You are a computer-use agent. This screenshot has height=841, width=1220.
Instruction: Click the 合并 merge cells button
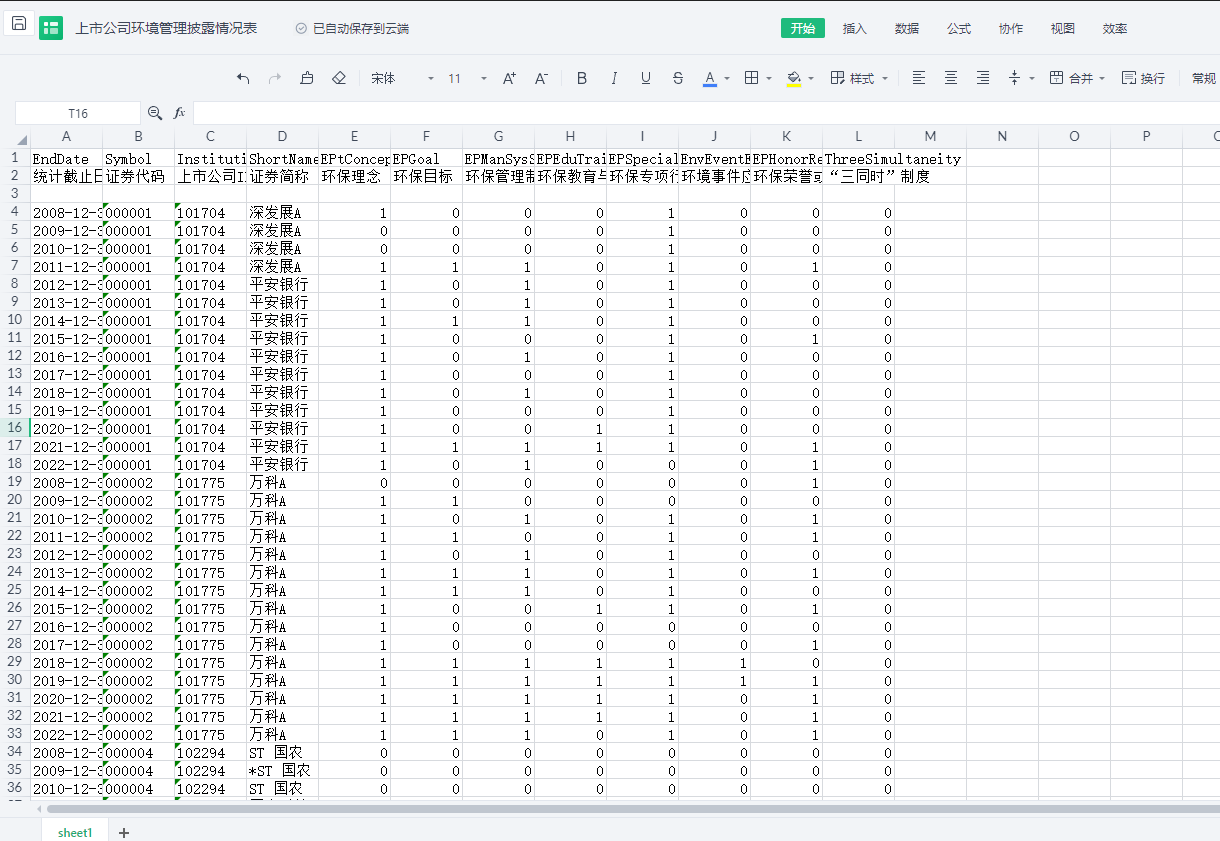(x=1071, y=78)
